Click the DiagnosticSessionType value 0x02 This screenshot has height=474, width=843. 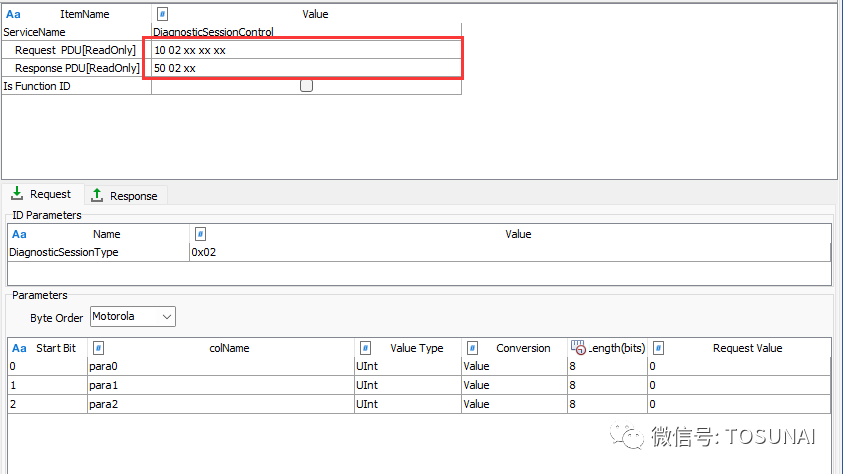[x=510, y=252]
